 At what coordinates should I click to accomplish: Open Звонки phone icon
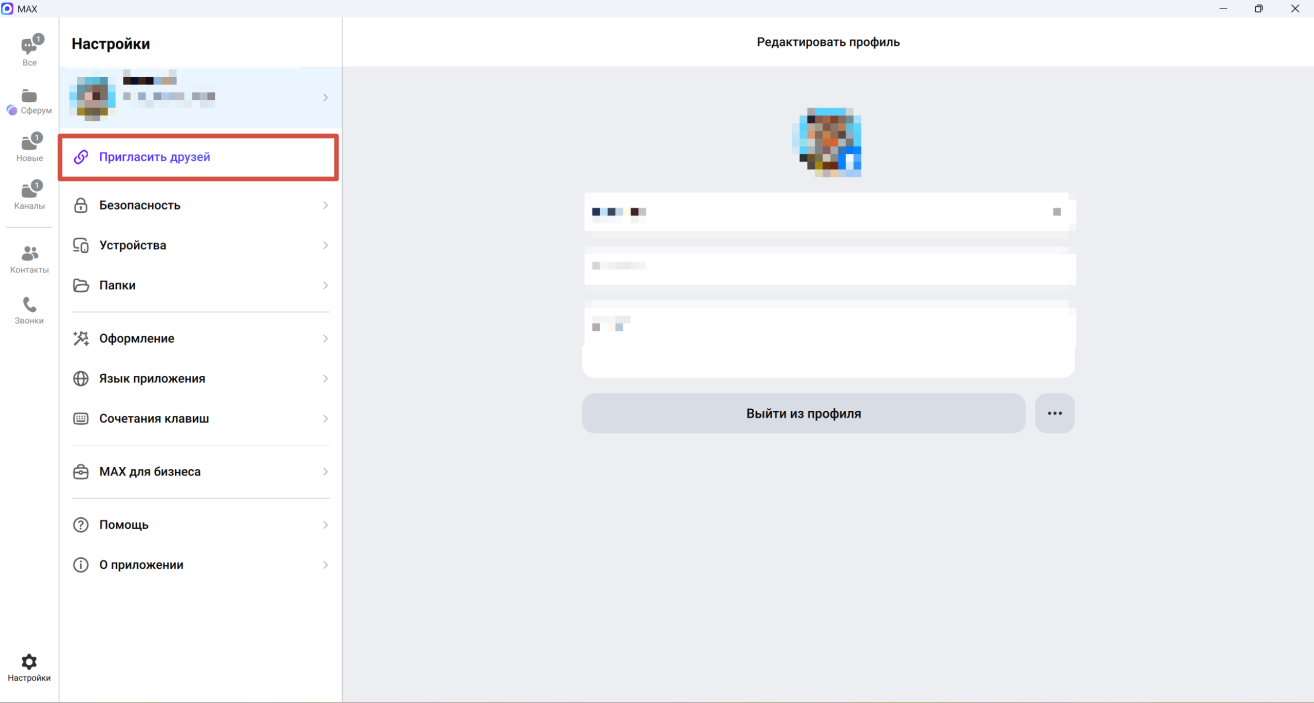tap(29, 304)
